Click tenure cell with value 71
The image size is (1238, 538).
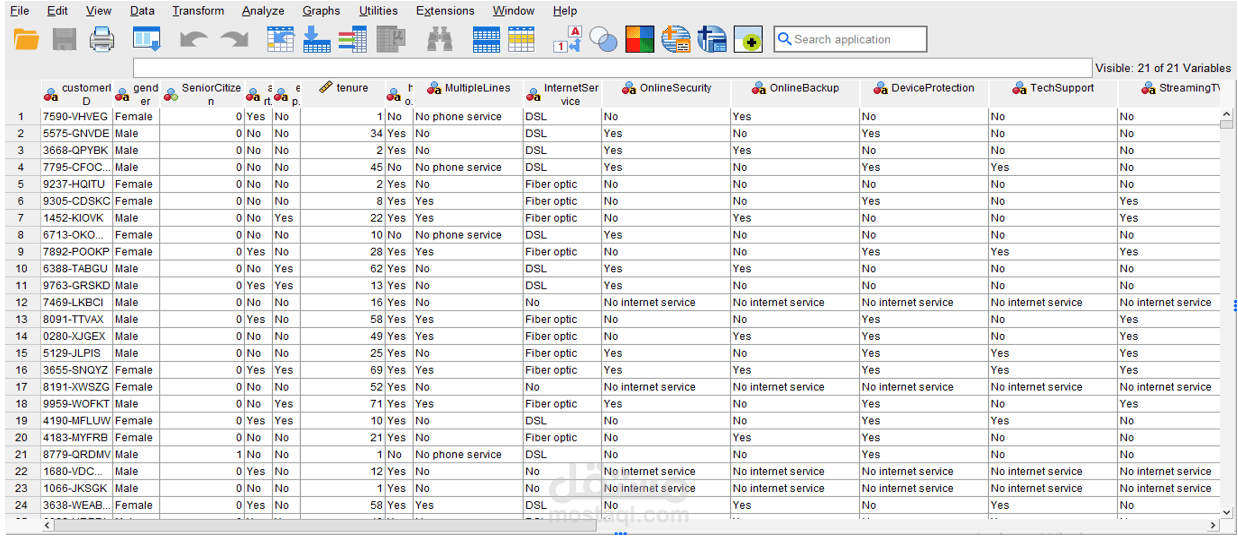click(342, 404)
